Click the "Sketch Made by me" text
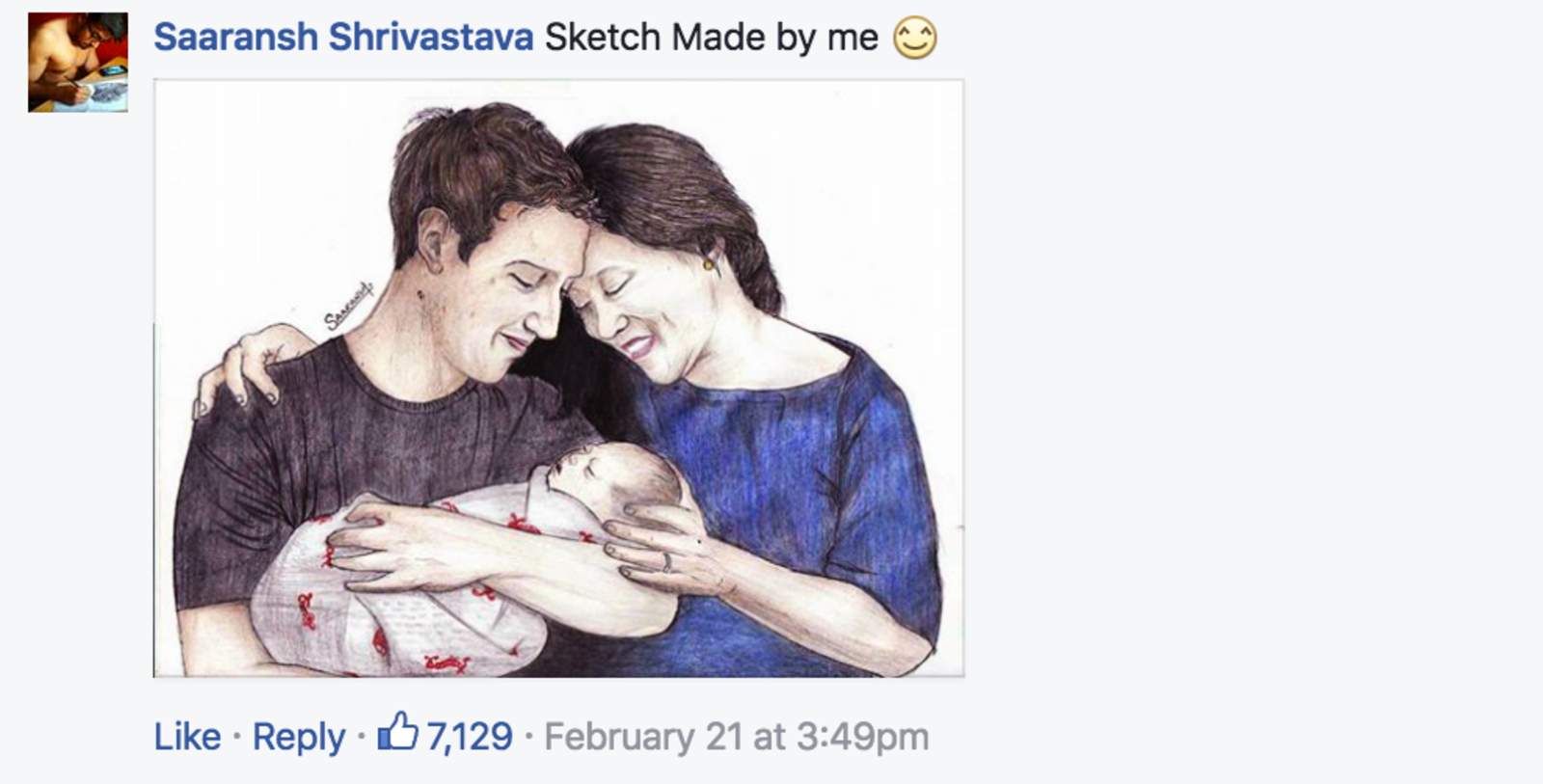The image size is (1543, 784). pos(712,38)
